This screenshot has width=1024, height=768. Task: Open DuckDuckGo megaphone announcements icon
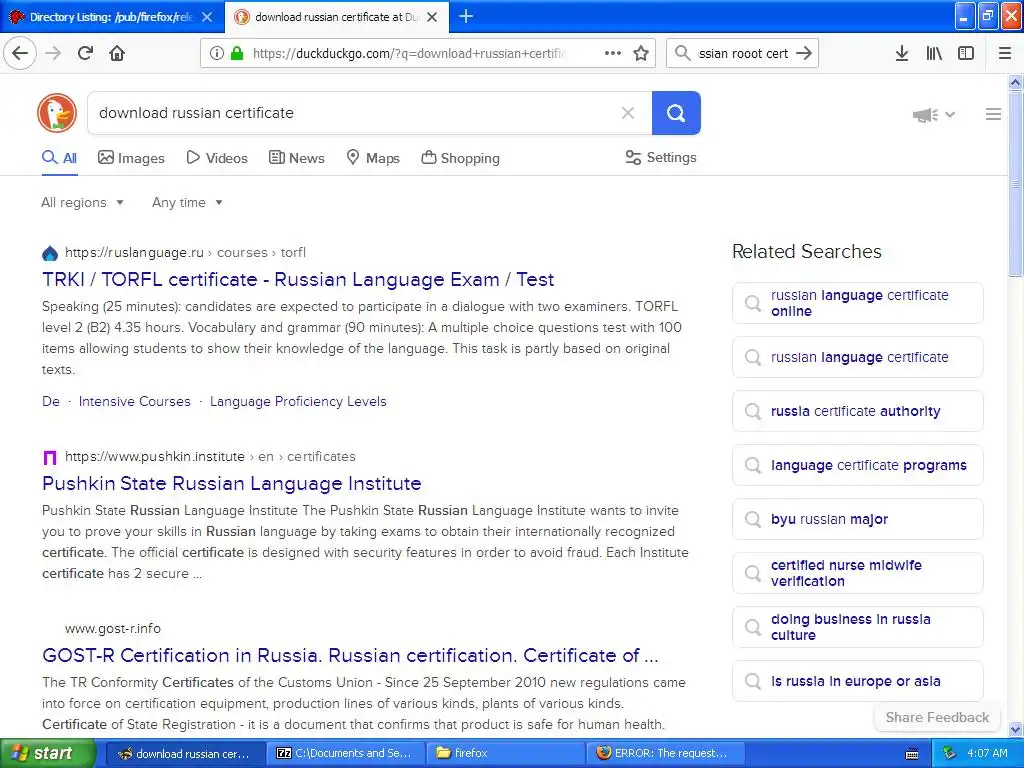click(925, 115)
